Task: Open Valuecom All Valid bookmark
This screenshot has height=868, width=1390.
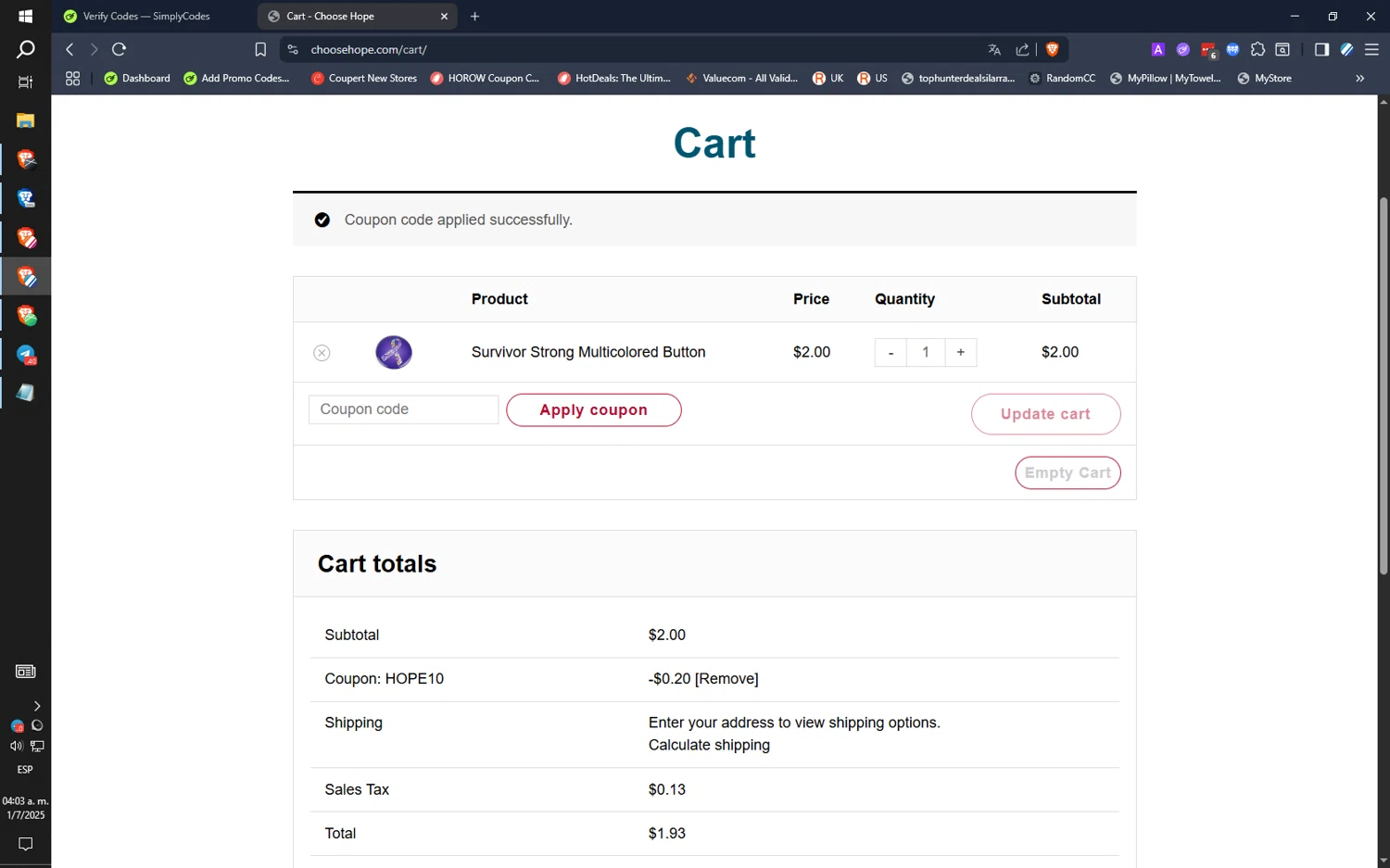Action: [741, 79]
